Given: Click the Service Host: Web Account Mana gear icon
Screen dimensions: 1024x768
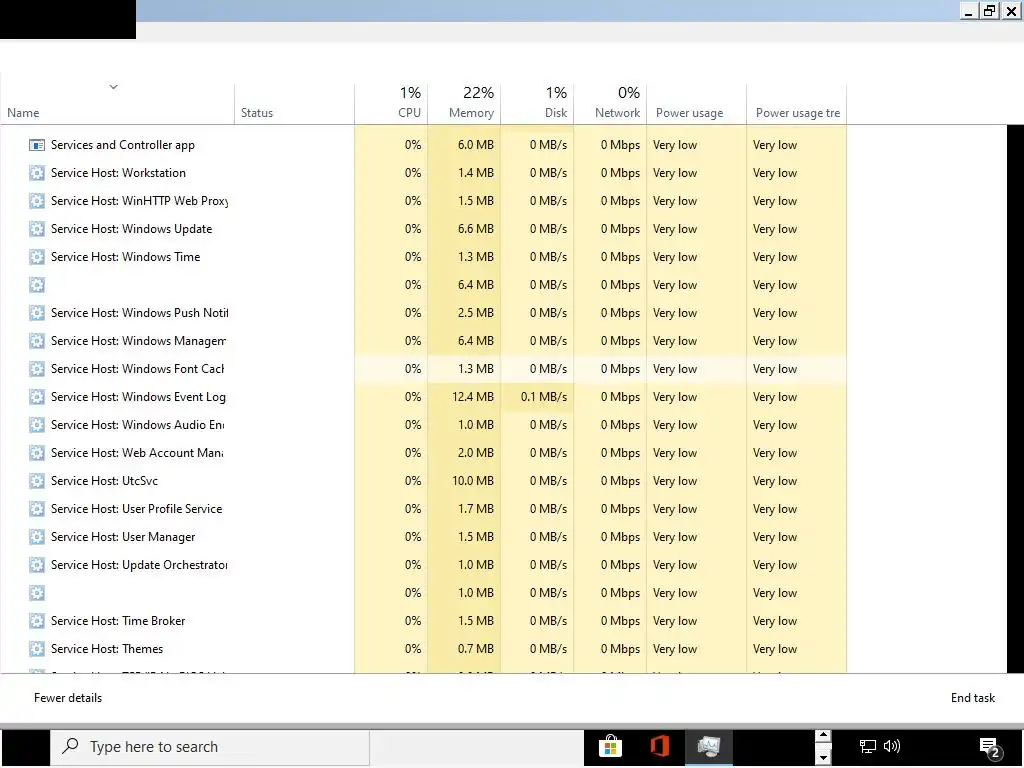Looking at the screenshot, I should click(37, 453).
